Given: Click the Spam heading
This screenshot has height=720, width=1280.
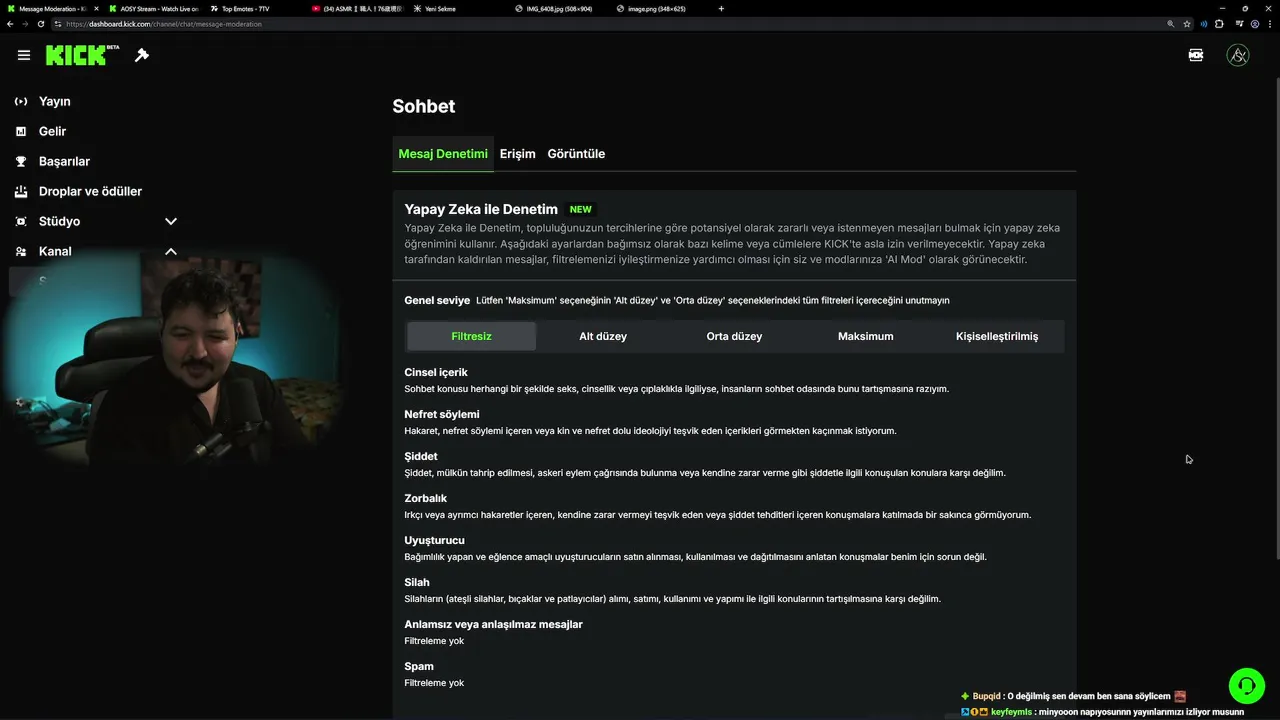Looking at the screenshot, I should 419,666.
